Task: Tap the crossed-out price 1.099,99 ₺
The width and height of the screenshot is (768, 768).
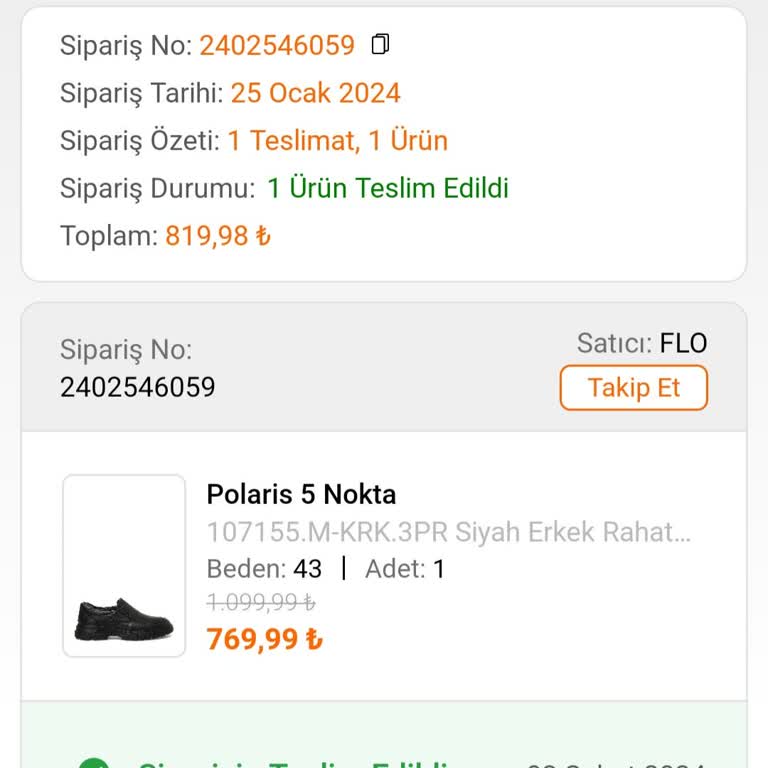Action: click(x=261, y=602)
